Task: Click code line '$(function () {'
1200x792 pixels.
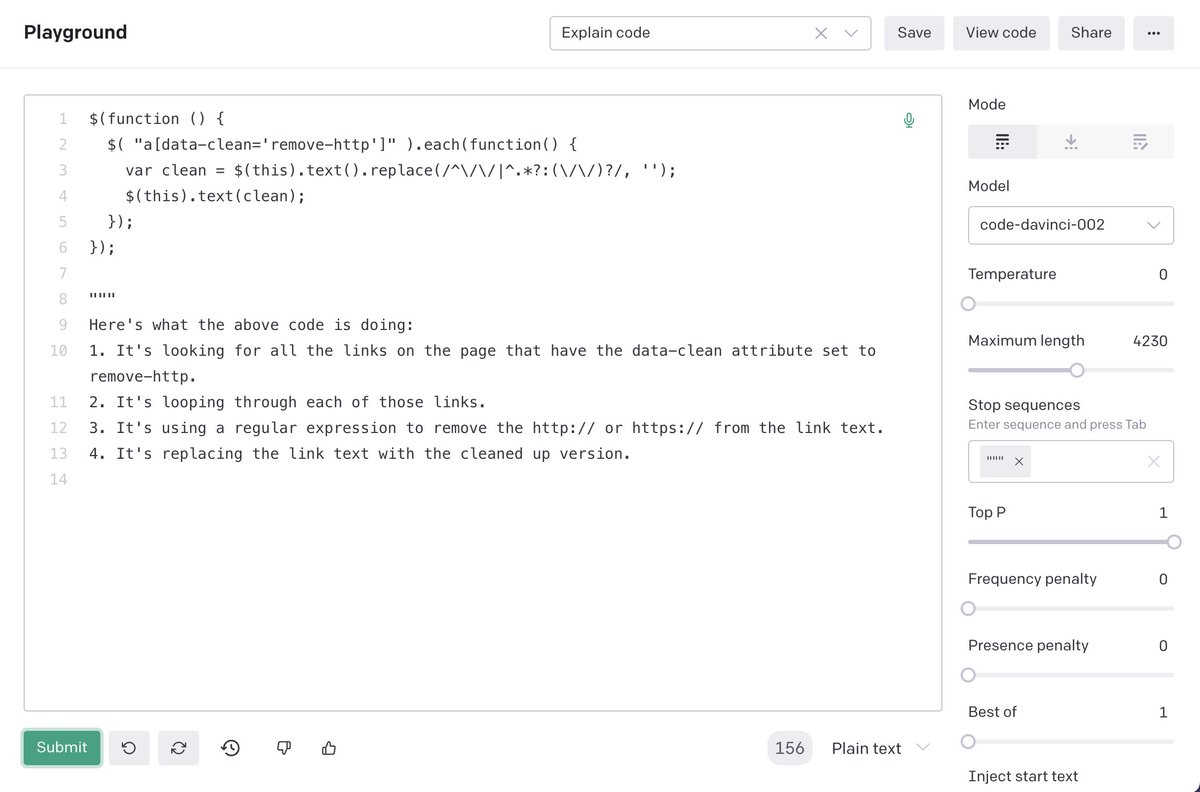Action: click(x=157, y=119)
